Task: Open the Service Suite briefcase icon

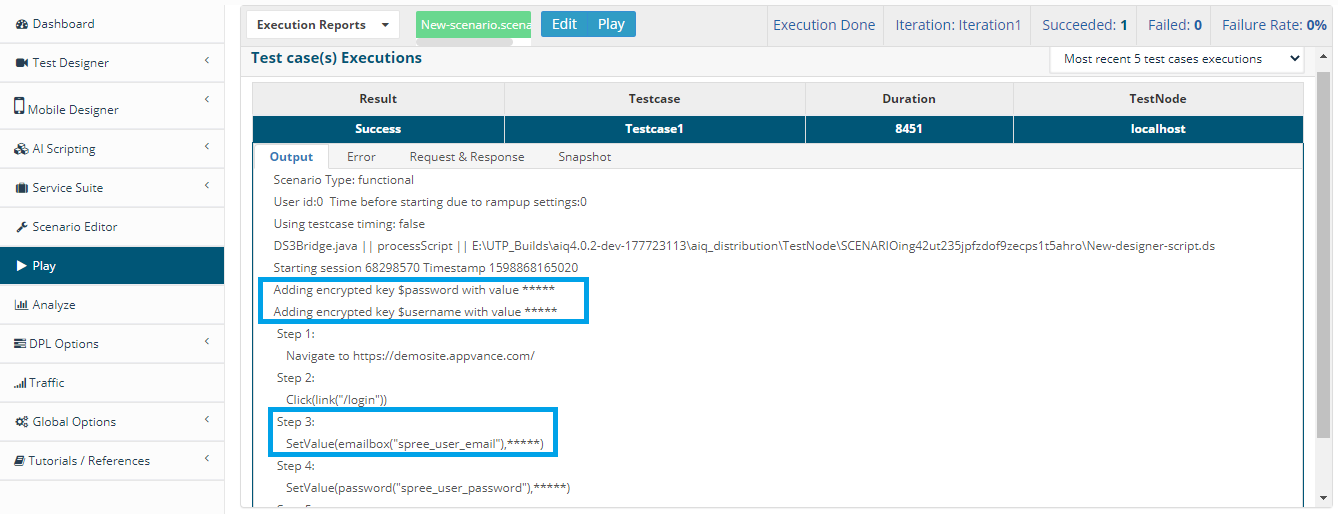Action: 22,188
